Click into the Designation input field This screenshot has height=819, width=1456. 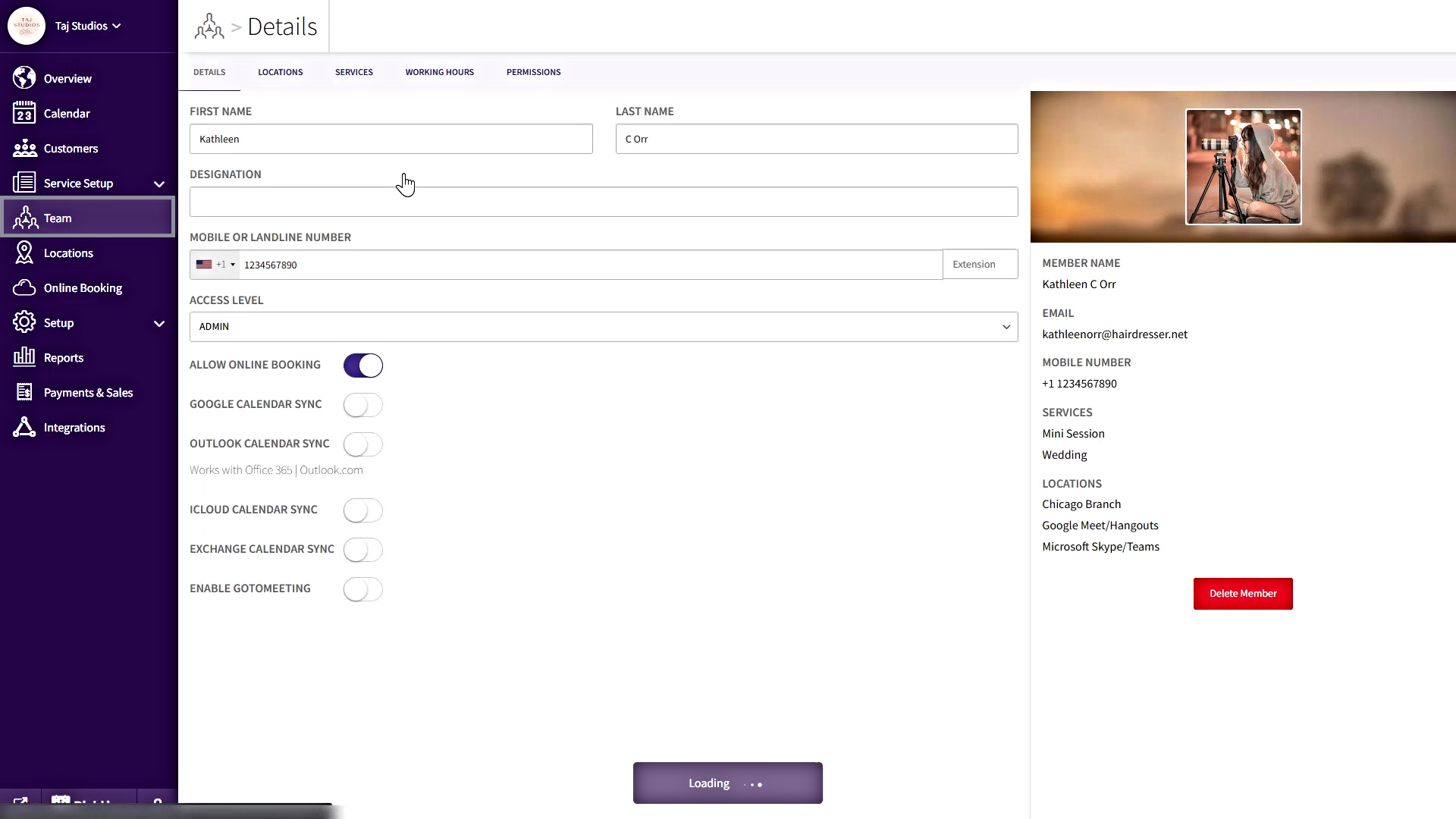pyautogui.click(x=603, y=202)
